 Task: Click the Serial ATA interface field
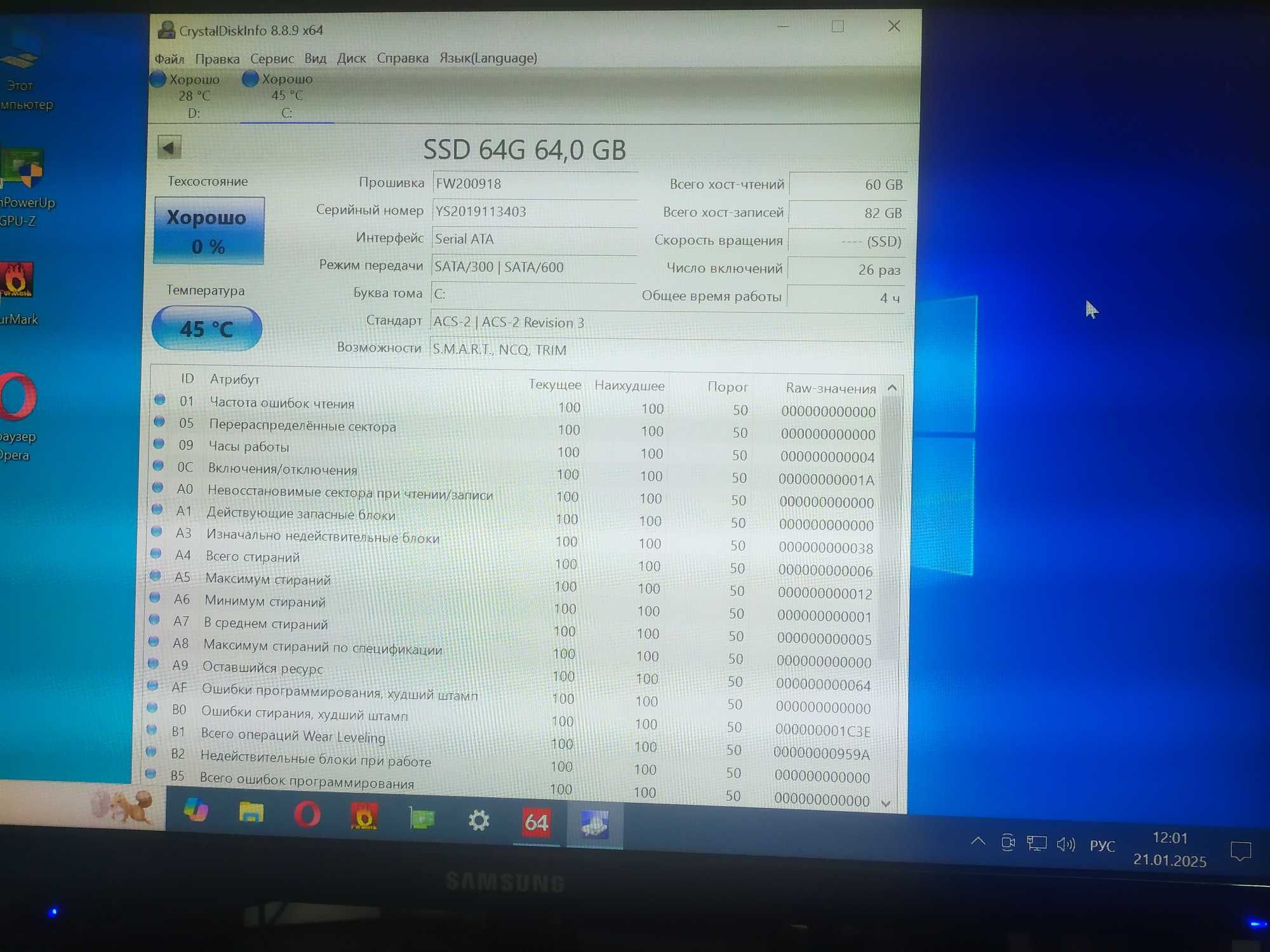pos(534,239)
